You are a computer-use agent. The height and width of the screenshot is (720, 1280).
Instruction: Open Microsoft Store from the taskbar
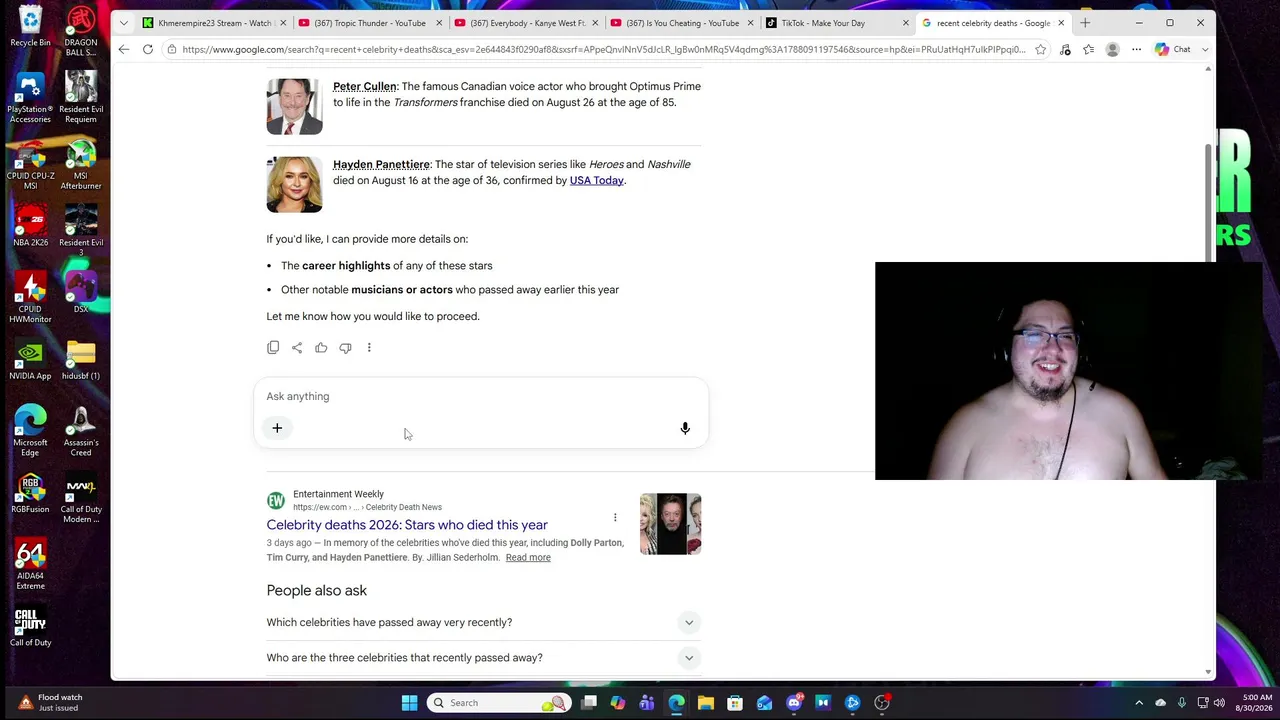pos(735,703)
